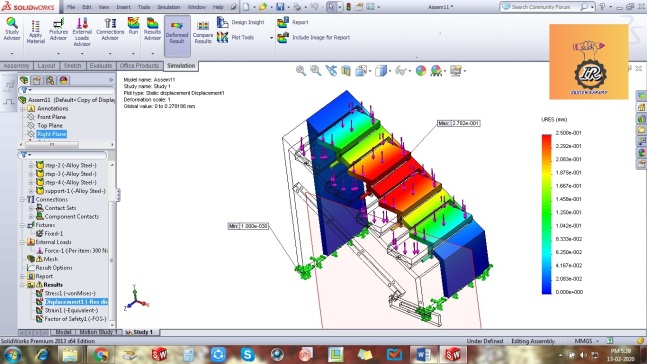
Task: Select FeatureManager design tree tab icon
Action: tap(24, 80)
